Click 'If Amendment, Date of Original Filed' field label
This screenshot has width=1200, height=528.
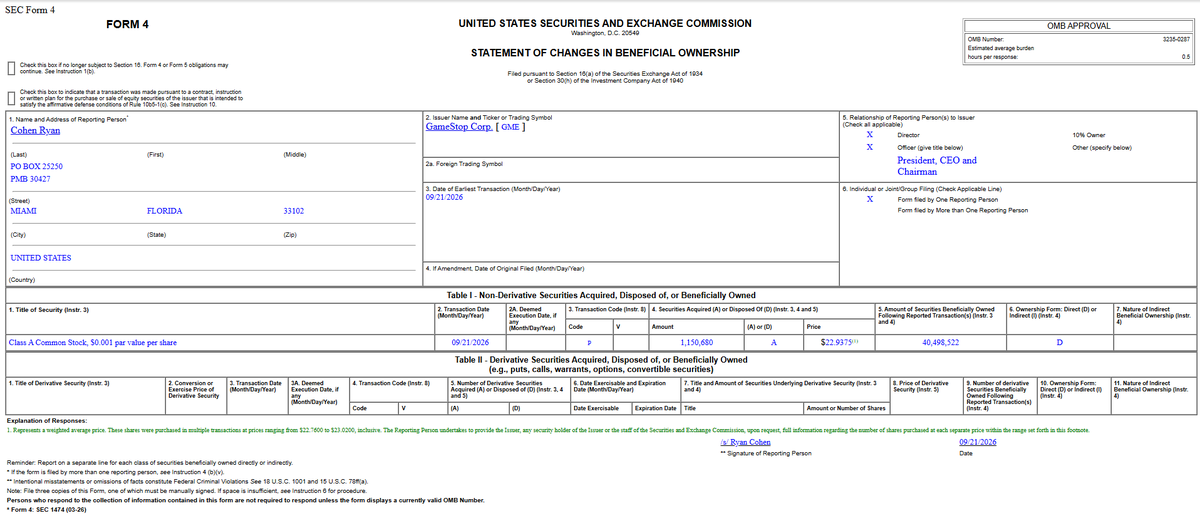tap(505, 269)
